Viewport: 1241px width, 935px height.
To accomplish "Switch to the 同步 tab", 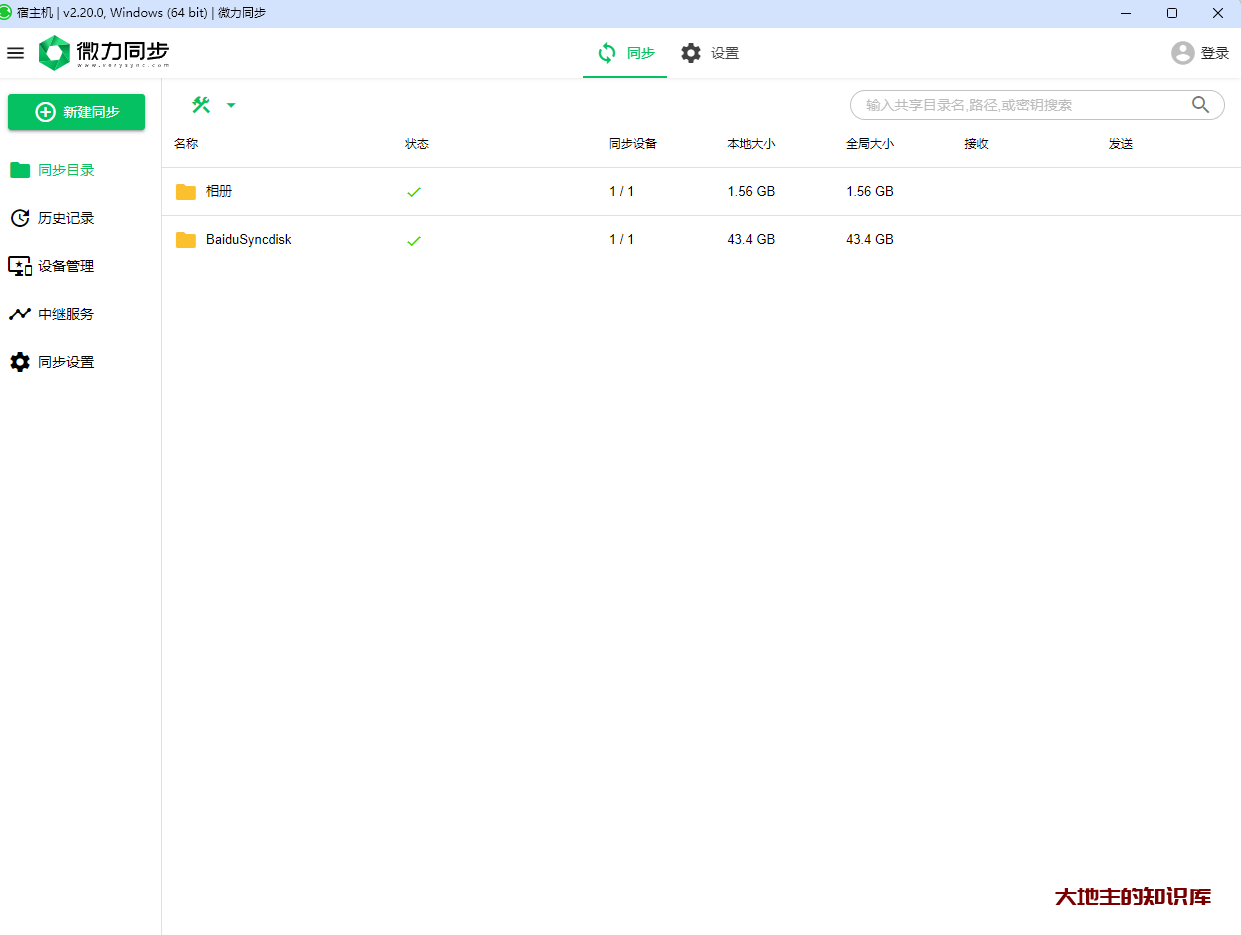I will point(625,53).
